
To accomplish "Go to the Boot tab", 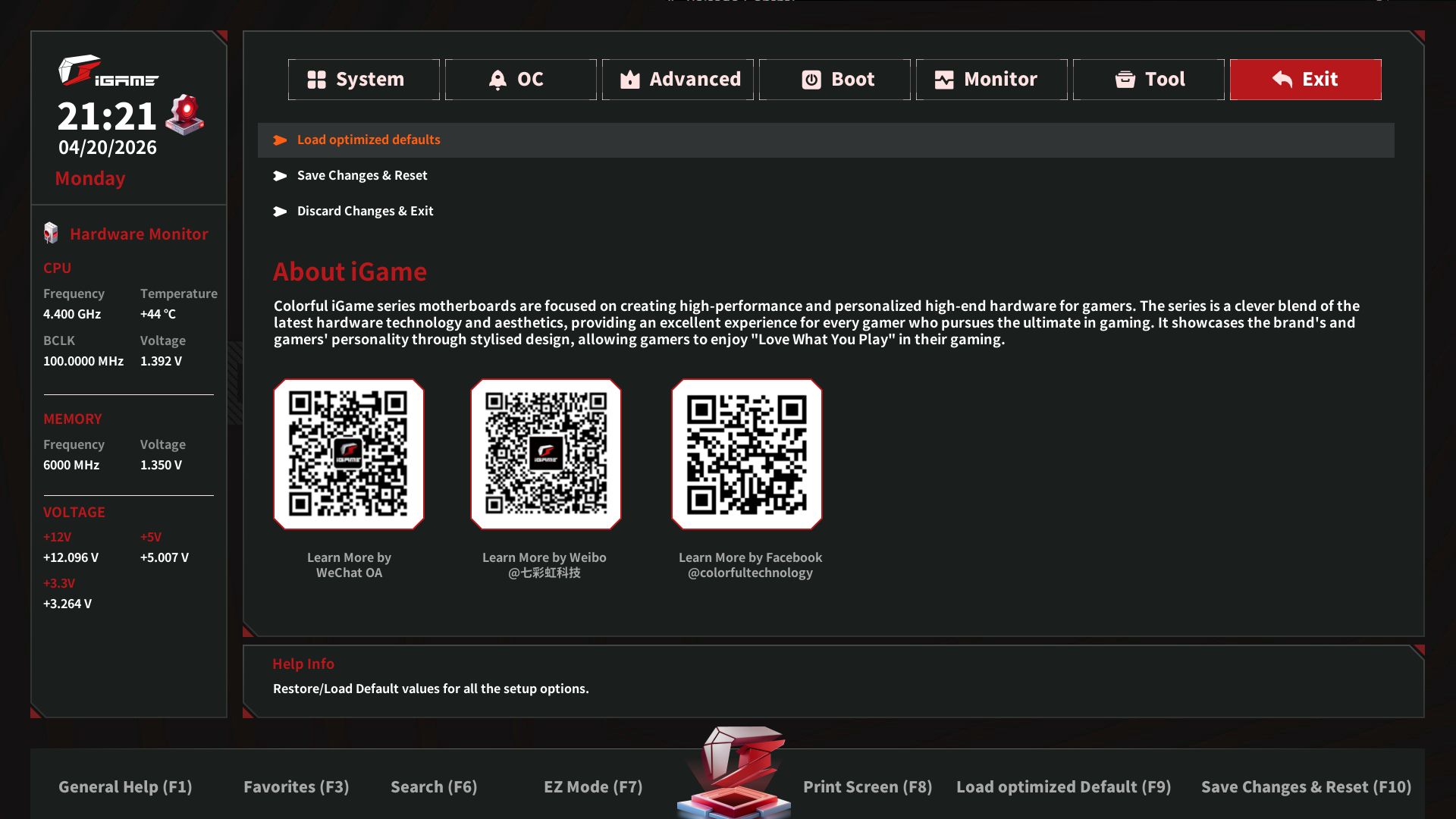I will (x=834, y=80).
